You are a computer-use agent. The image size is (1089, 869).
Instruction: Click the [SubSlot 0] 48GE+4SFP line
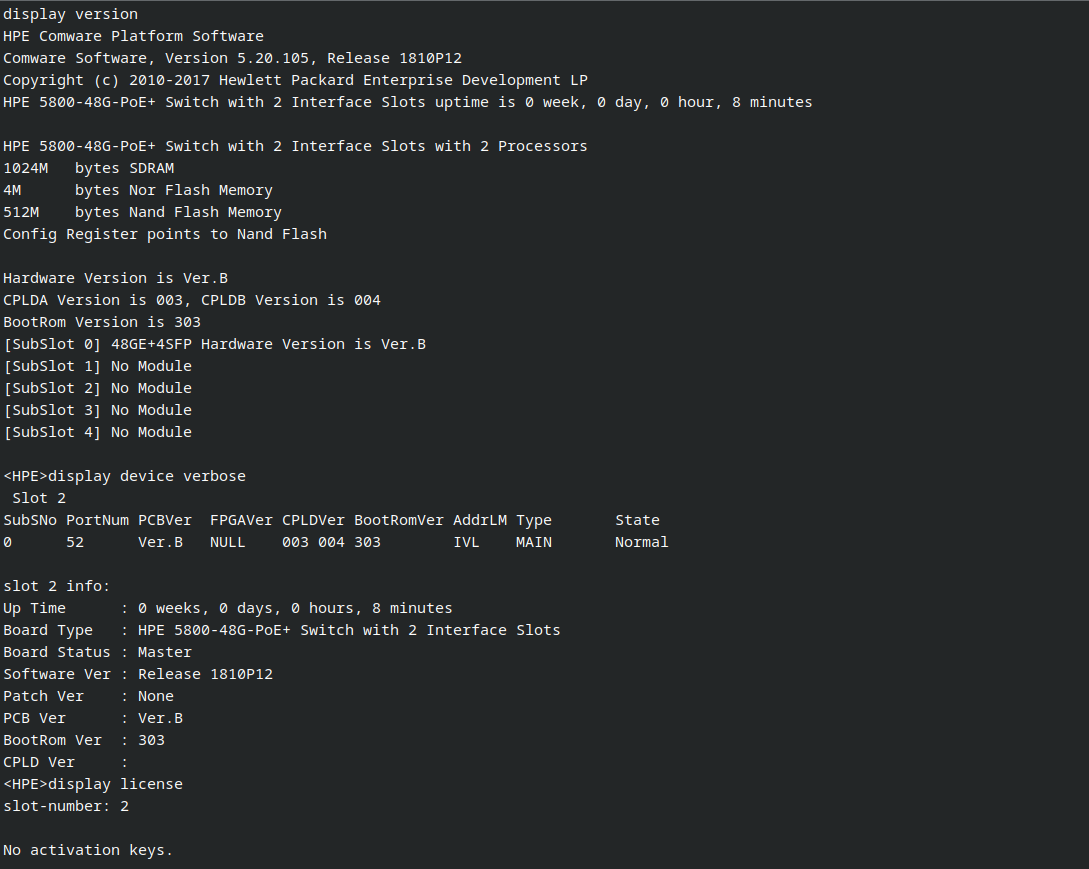(x=214, y=344)
